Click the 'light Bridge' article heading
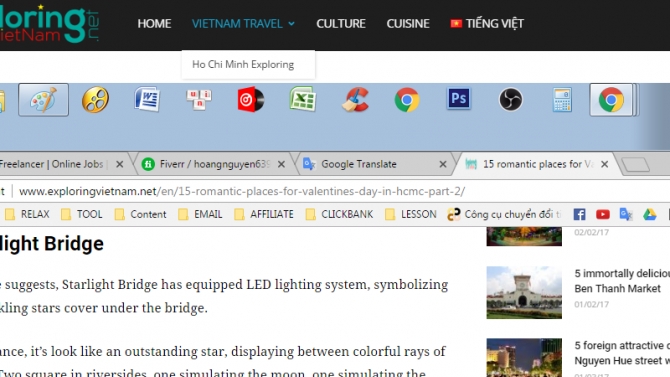This screenshot has width=670, height=377. coord(52,244)
